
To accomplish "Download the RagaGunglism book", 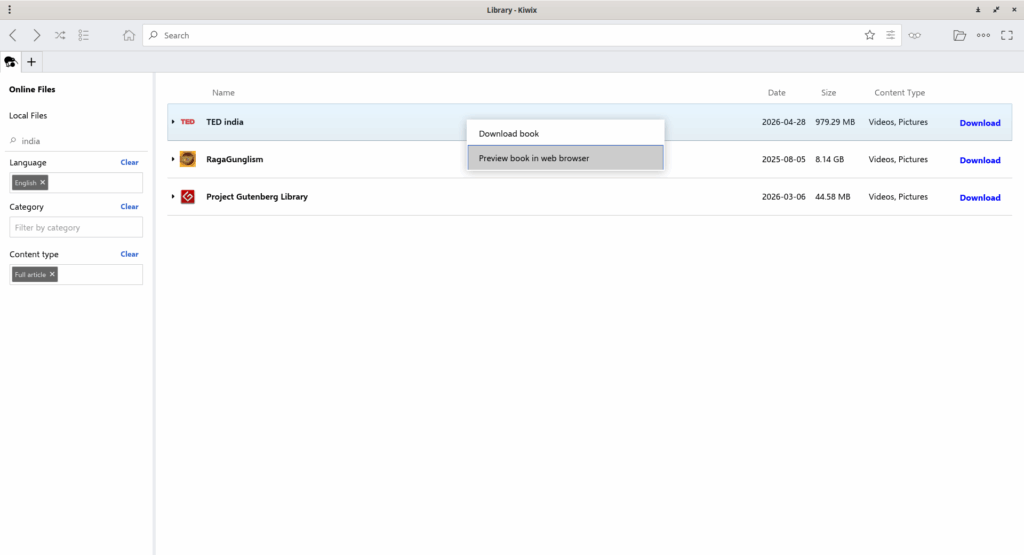I will (x=980, y=160).
